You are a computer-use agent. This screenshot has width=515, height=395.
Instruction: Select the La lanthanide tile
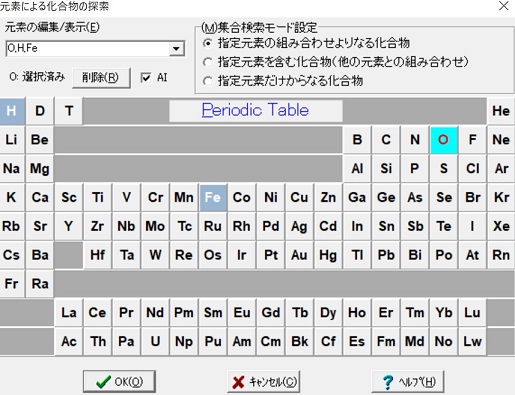click(x=69, y=313)
